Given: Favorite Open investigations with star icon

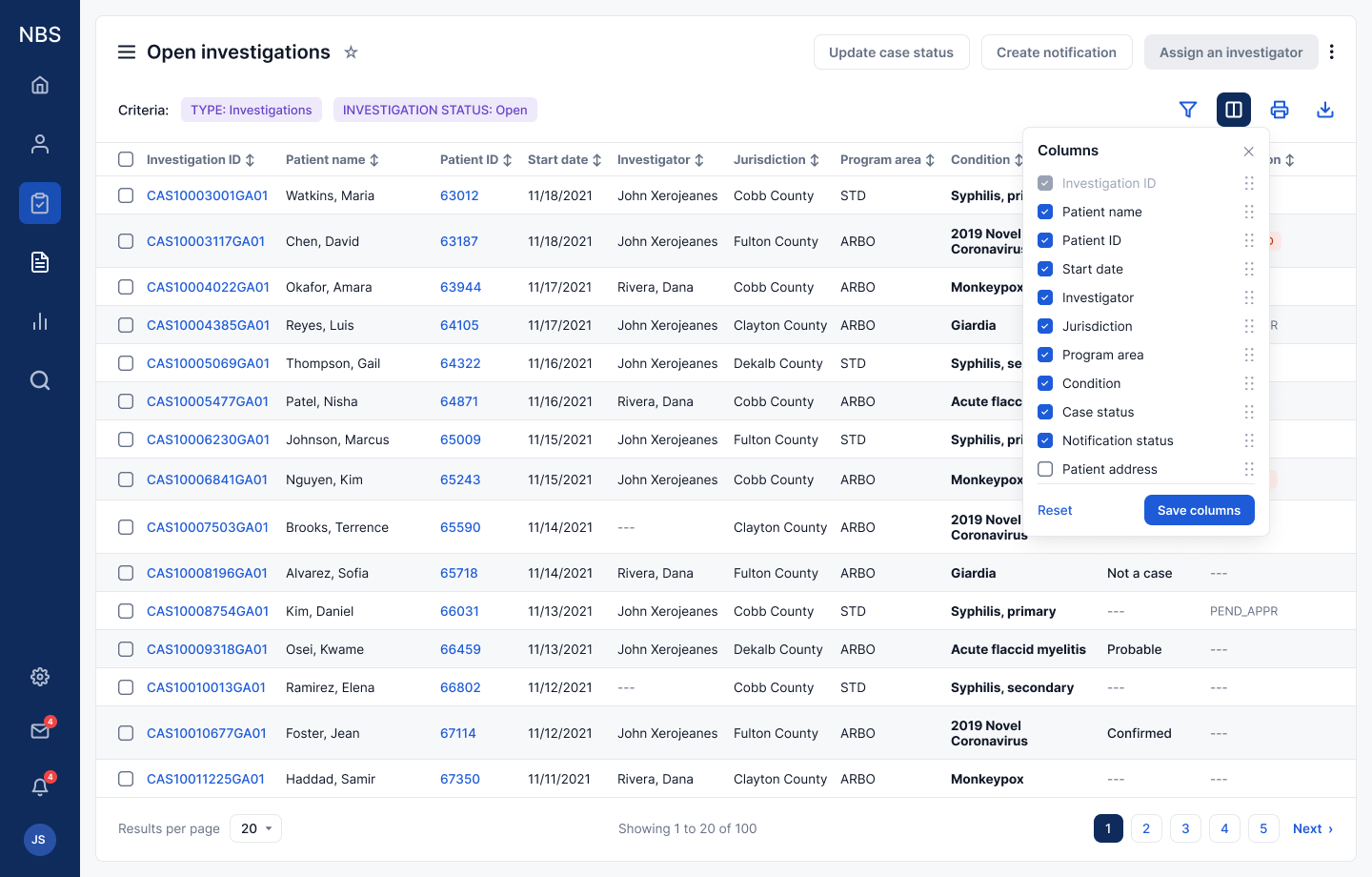Looking at the screenshot, I should (x=351, y=52).
